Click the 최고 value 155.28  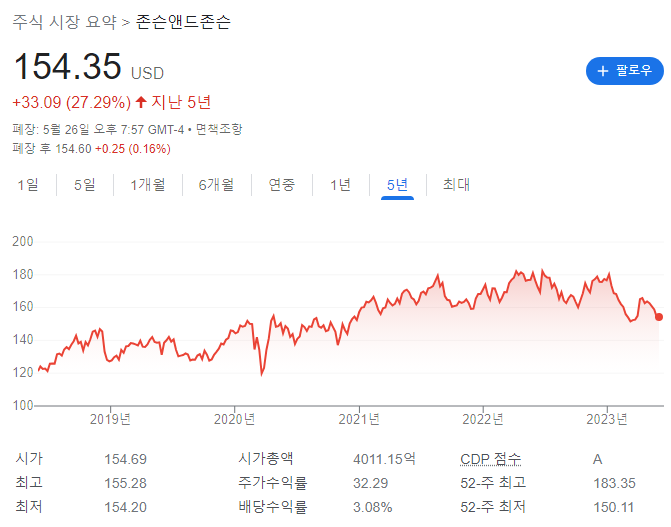[x=125, y=483]
